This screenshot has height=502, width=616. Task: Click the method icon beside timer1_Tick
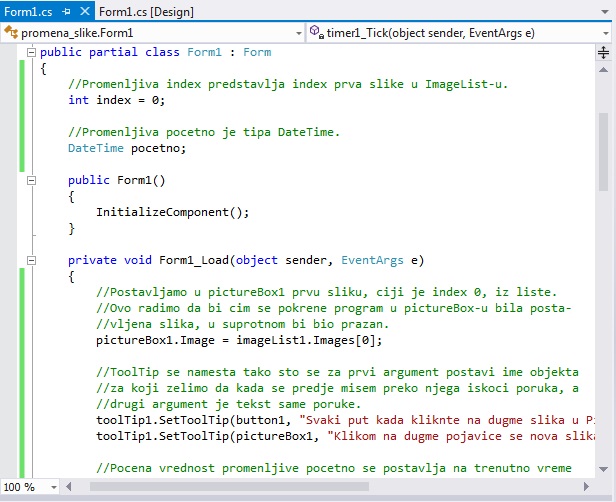tap(316, 32)
